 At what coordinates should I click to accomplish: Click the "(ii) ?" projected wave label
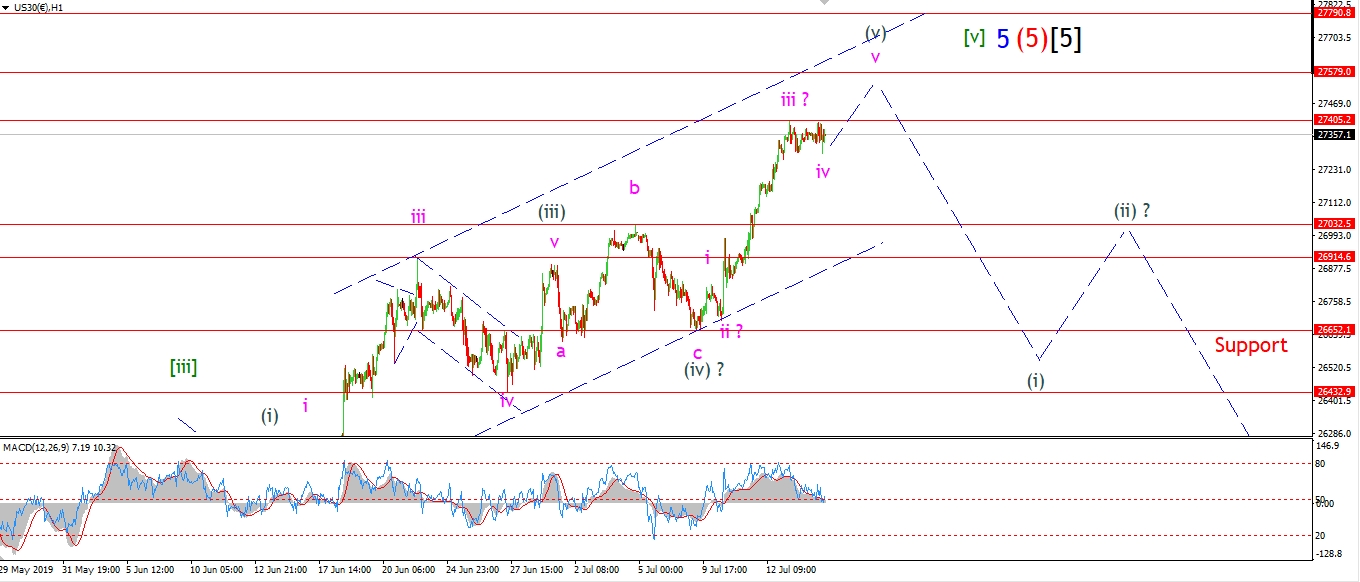point(1132,211)
